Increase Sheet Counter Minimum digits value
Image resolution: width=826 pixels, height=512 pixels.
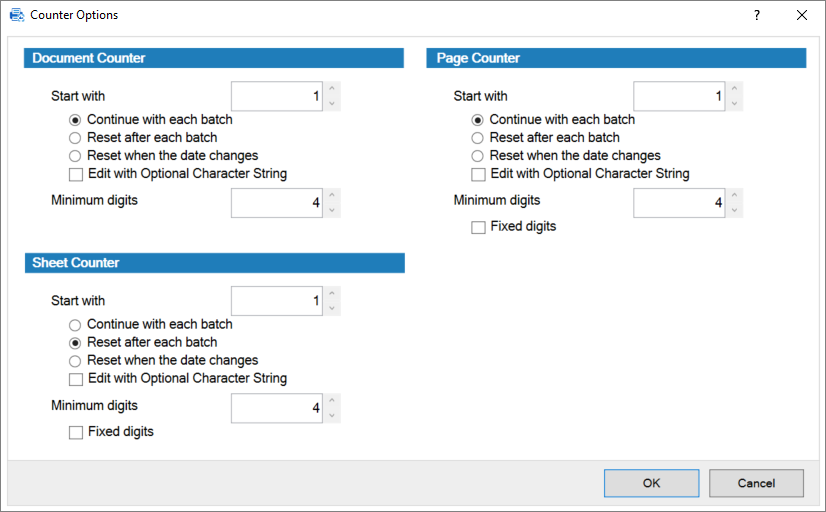tap(332, 401)
